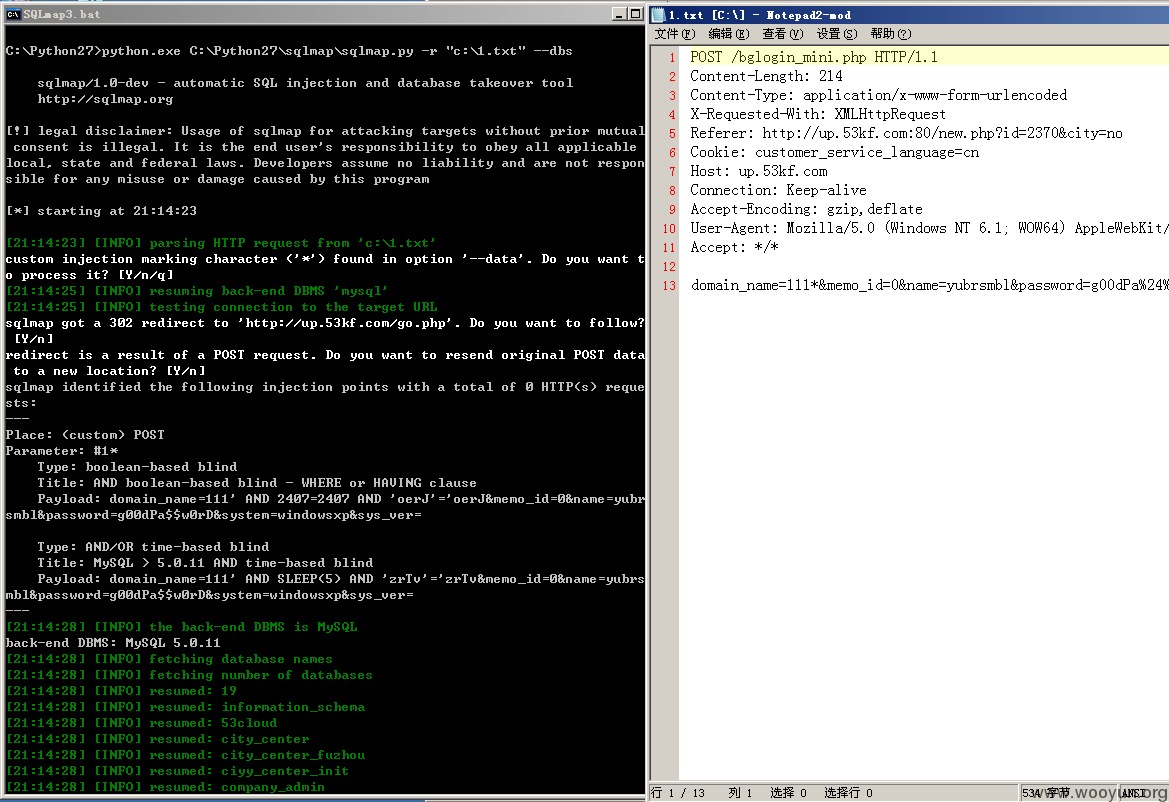
Task: Click the 'Cookie: customer_service_language=cn' line
Action: [834, 152]
